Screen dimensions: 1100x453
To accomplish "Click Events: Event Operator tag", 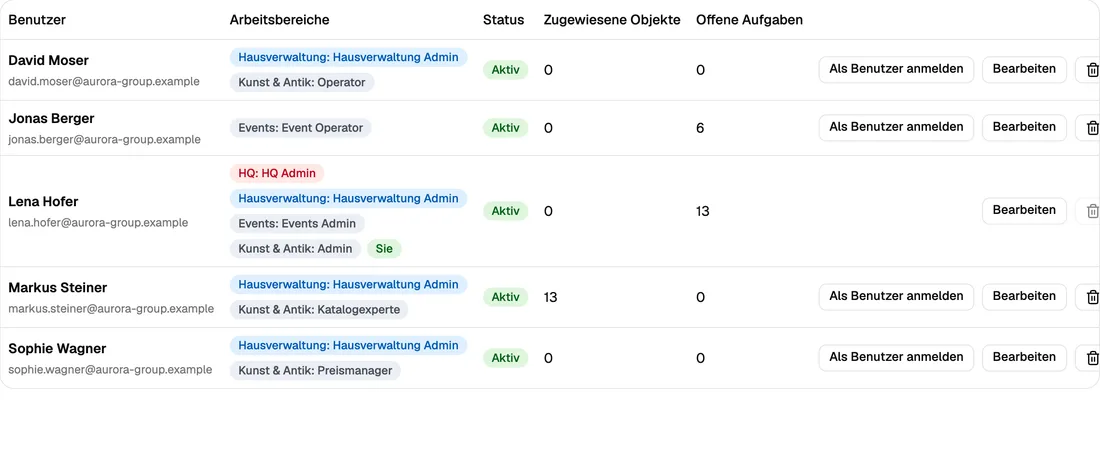I will 301,128.
